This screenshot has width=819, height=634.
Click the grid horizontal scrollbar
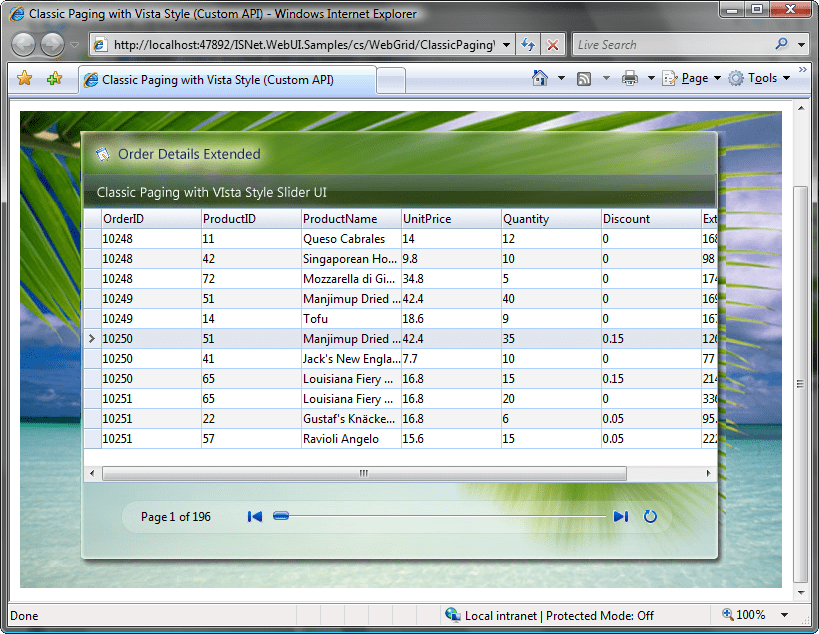pyautogui.click(x=364, y=473)
